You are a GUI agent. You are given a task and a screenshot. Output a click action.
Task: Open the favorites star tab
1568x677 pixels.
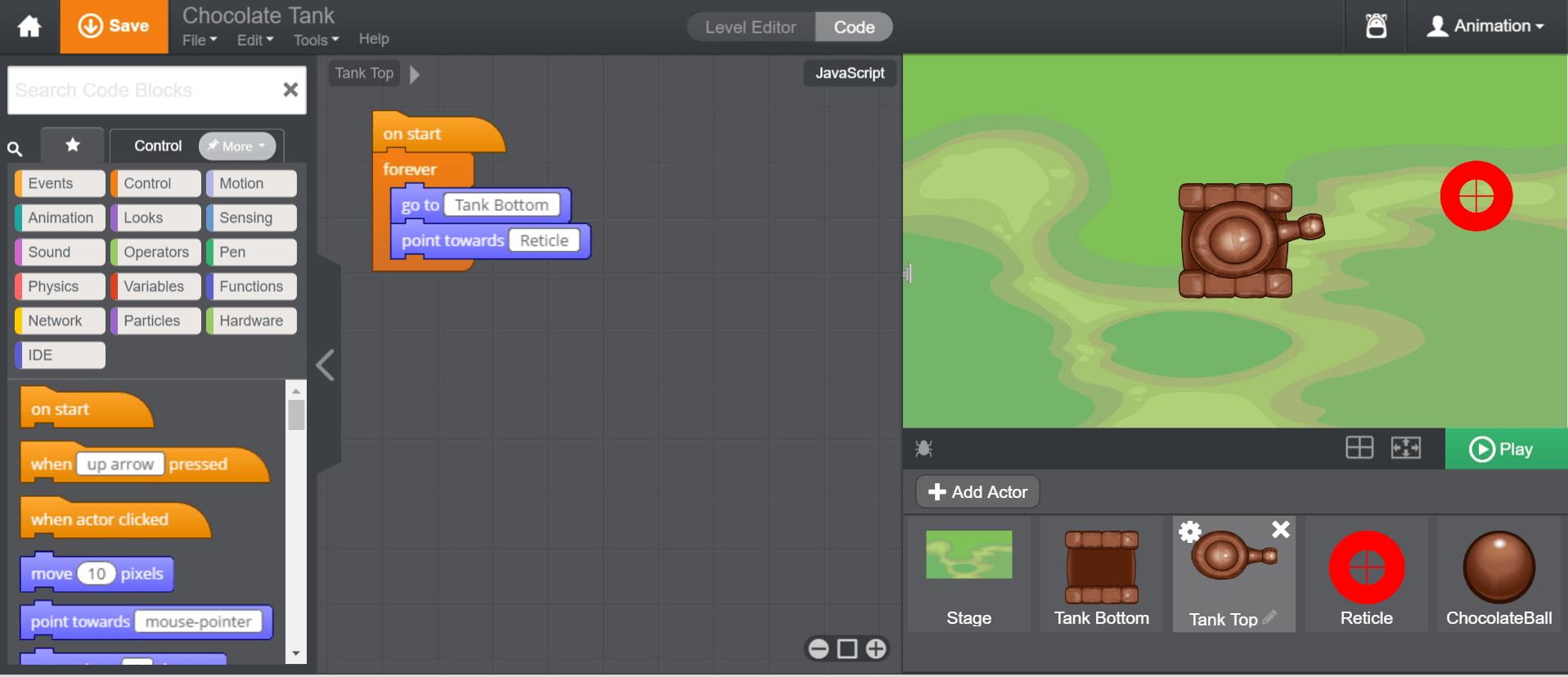pos(73,145)
